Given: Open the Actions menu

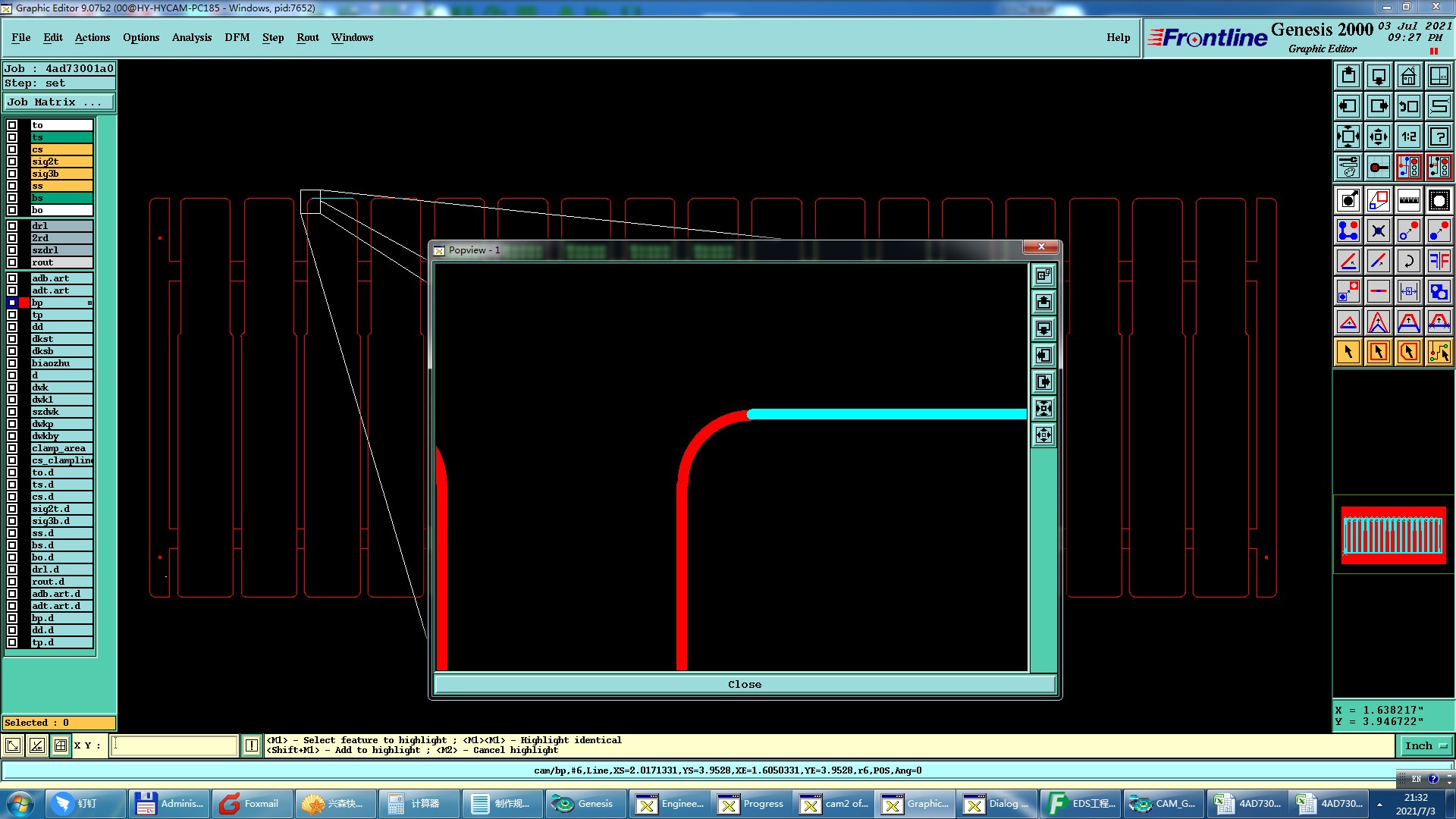Looking at the screenshot, I should [x=93, y=37].
